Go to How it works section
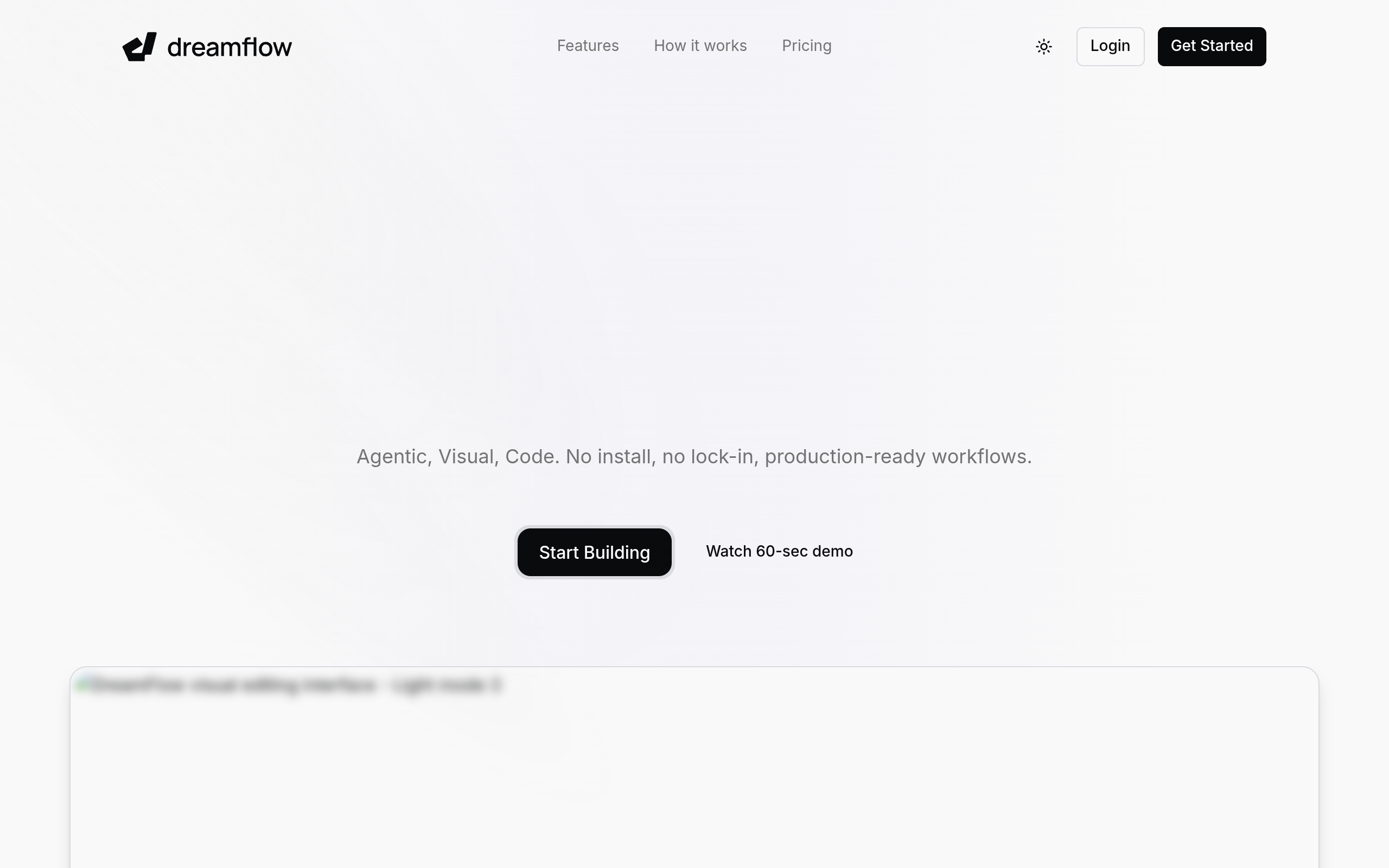The image size is (1389, 868). (x=700, y=46)
